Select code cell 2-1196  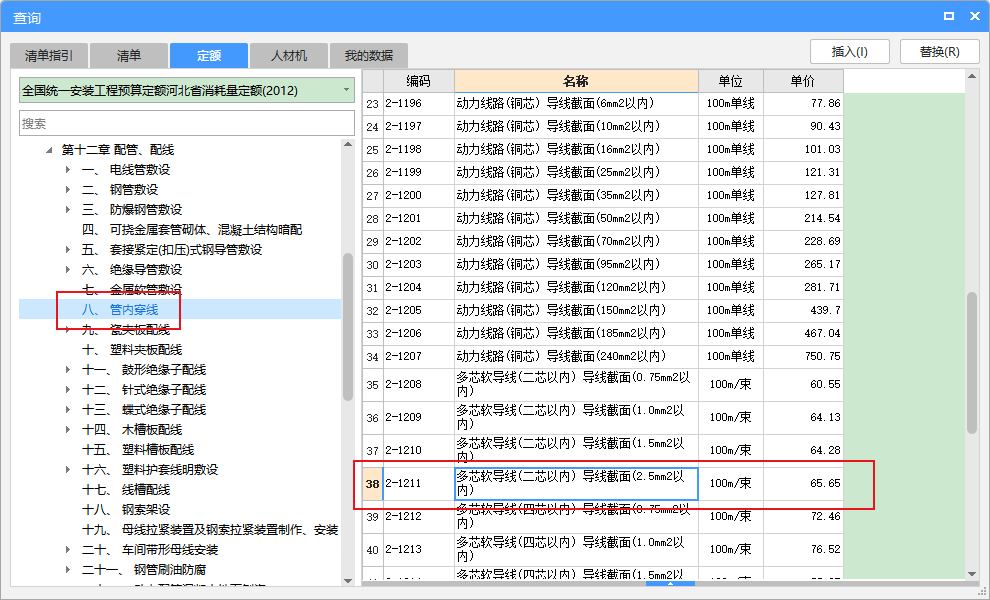coord(418,103)
